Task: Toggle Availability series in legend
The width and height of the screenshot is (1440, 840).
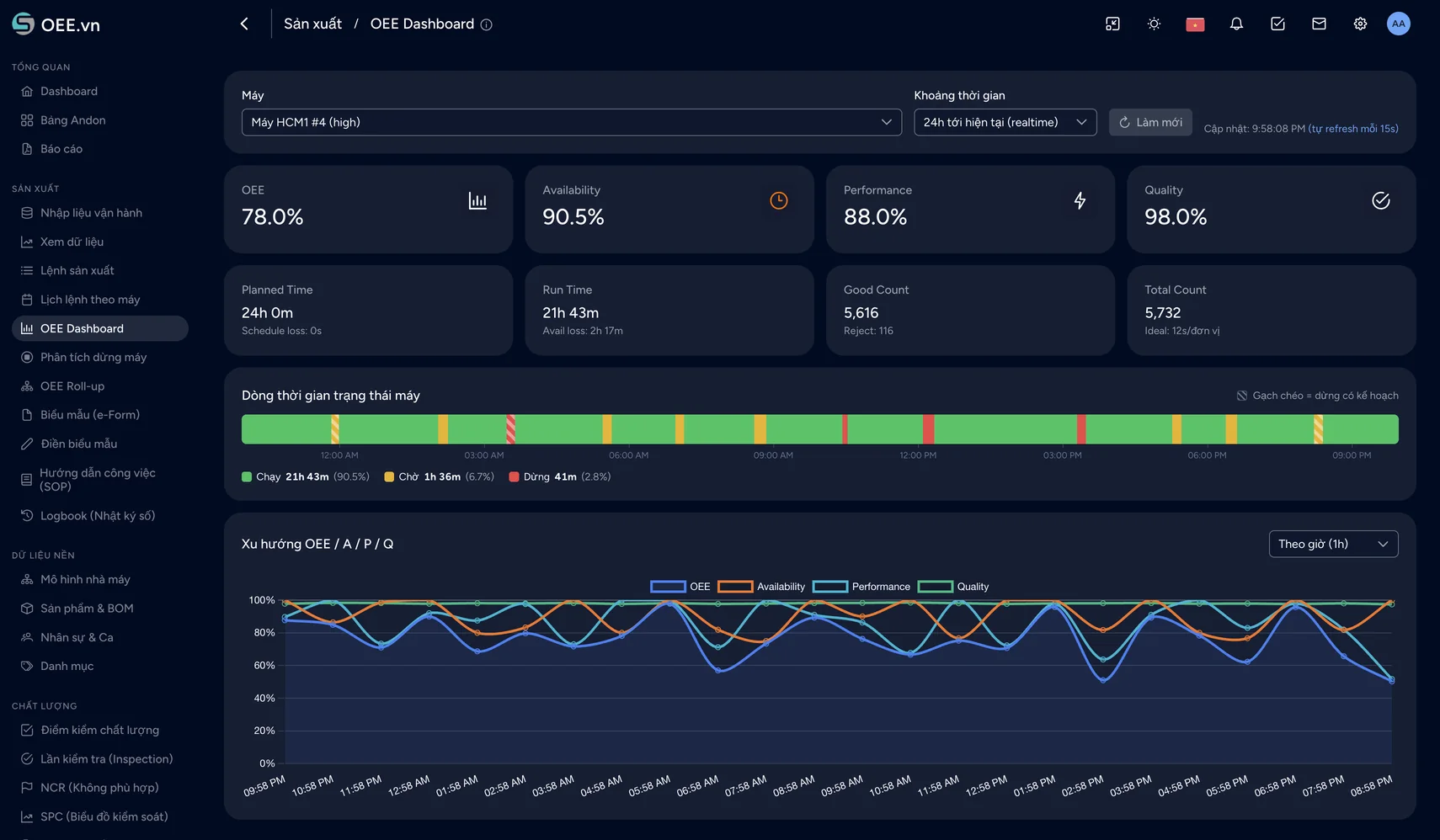Action: (x=761, y=587)
